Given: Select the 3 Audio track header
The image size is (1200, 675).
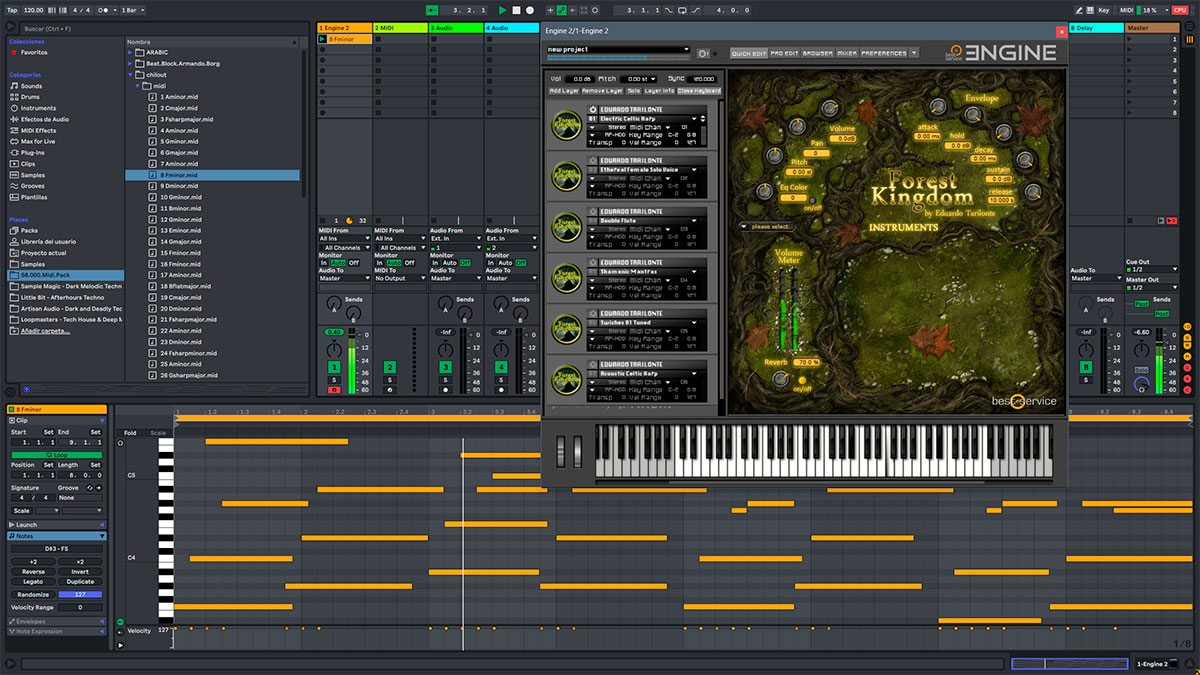Looking at the screenshot, I should click(x=455, y=28).
